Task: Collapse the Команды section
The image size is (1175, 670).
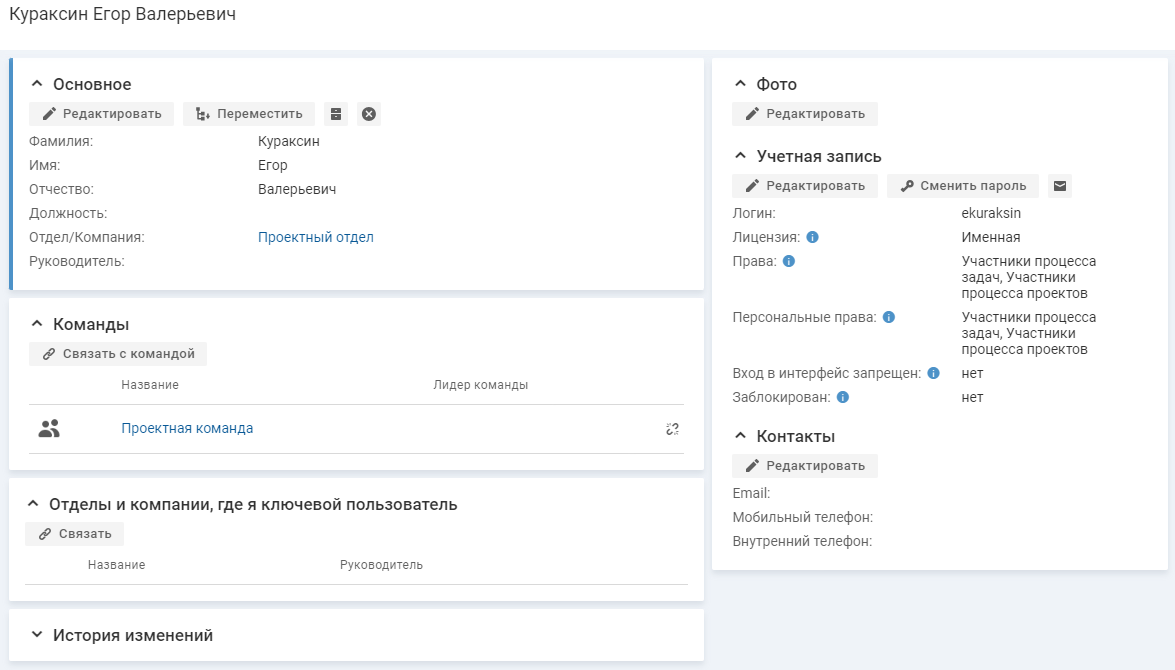Action: click(x=38, y=324)
